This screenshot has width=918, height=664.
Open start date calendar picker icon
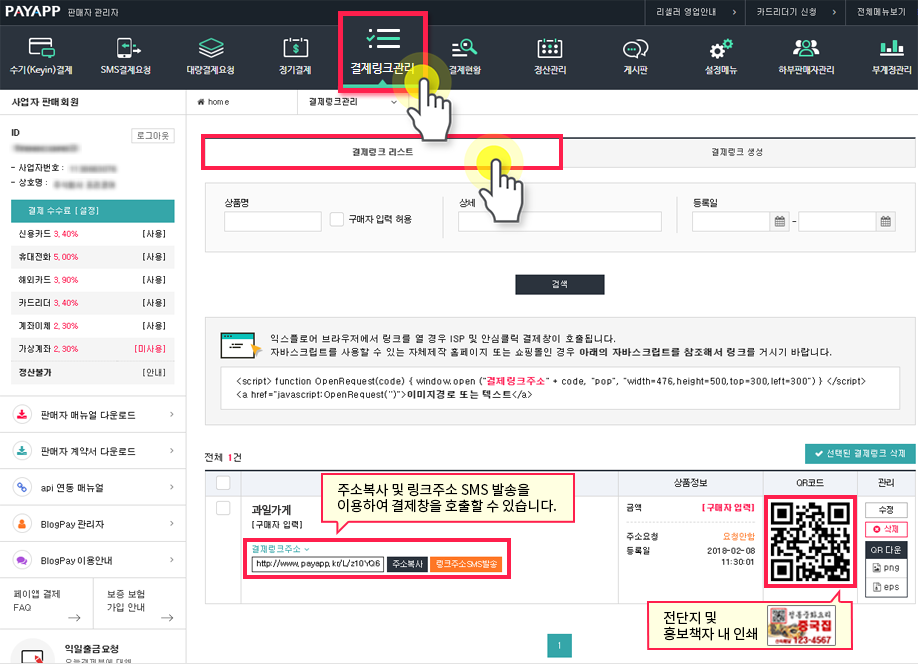tap(779, 221)
